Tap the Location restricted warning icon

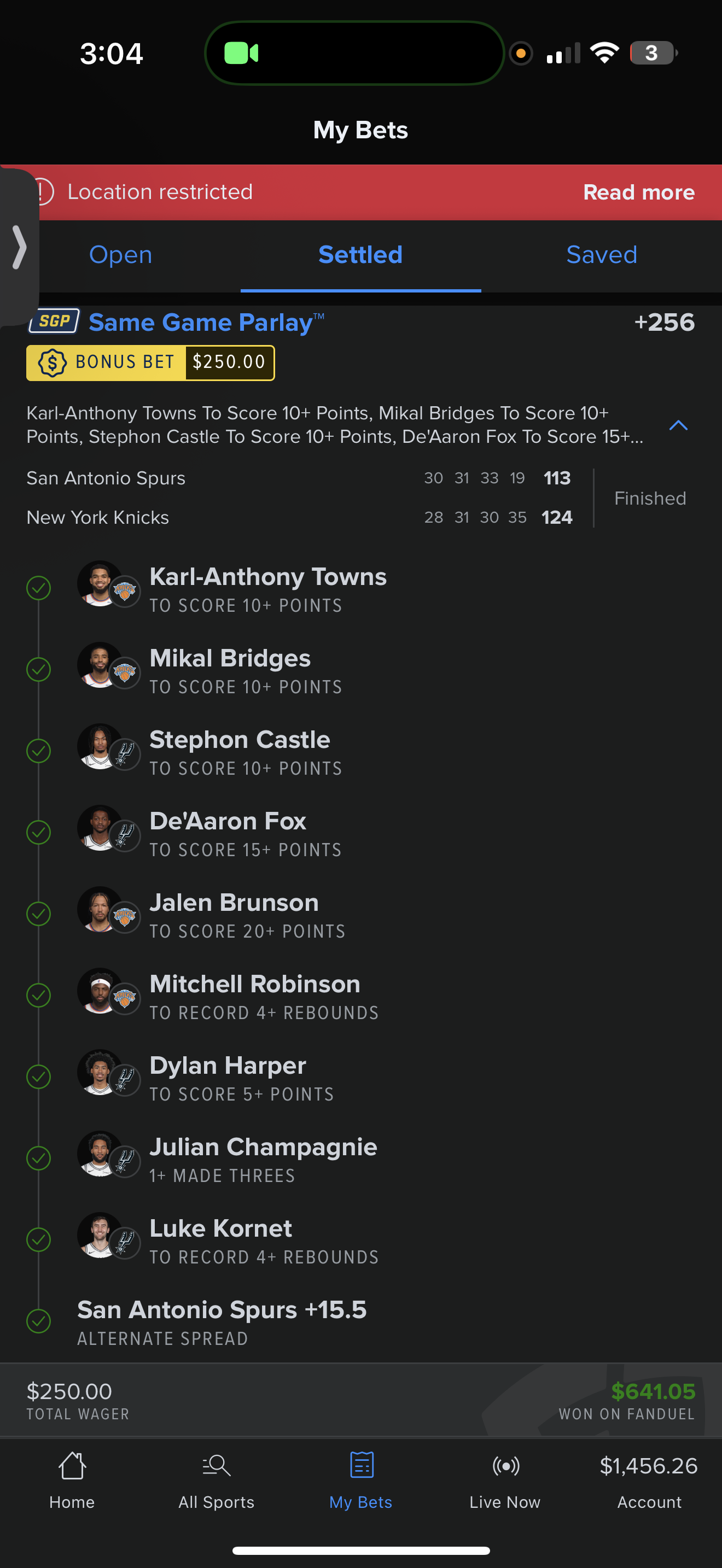point(42,192)
